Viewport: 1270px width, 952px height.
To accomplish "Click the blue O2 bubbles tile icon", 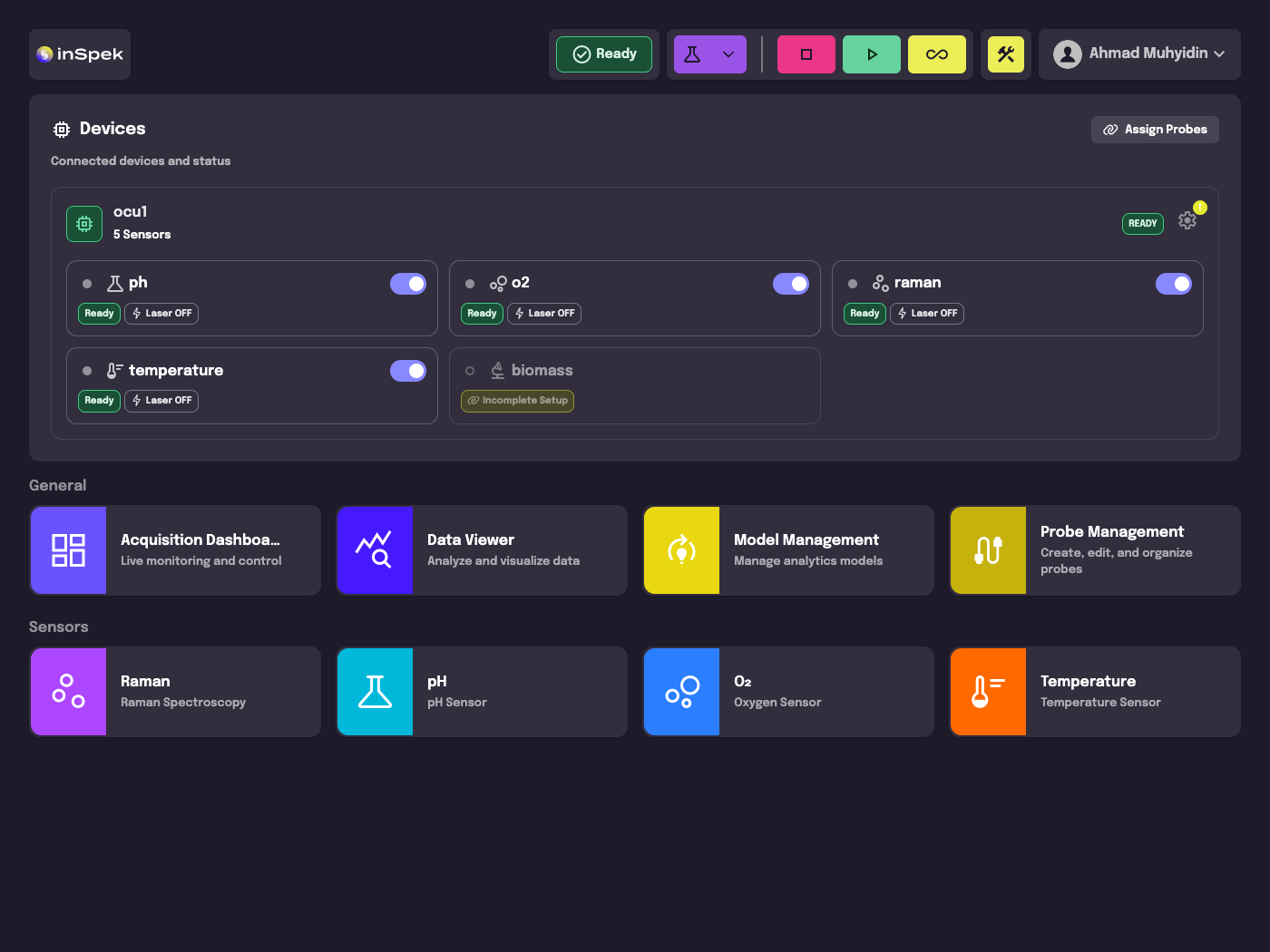I will coord(681,692).
